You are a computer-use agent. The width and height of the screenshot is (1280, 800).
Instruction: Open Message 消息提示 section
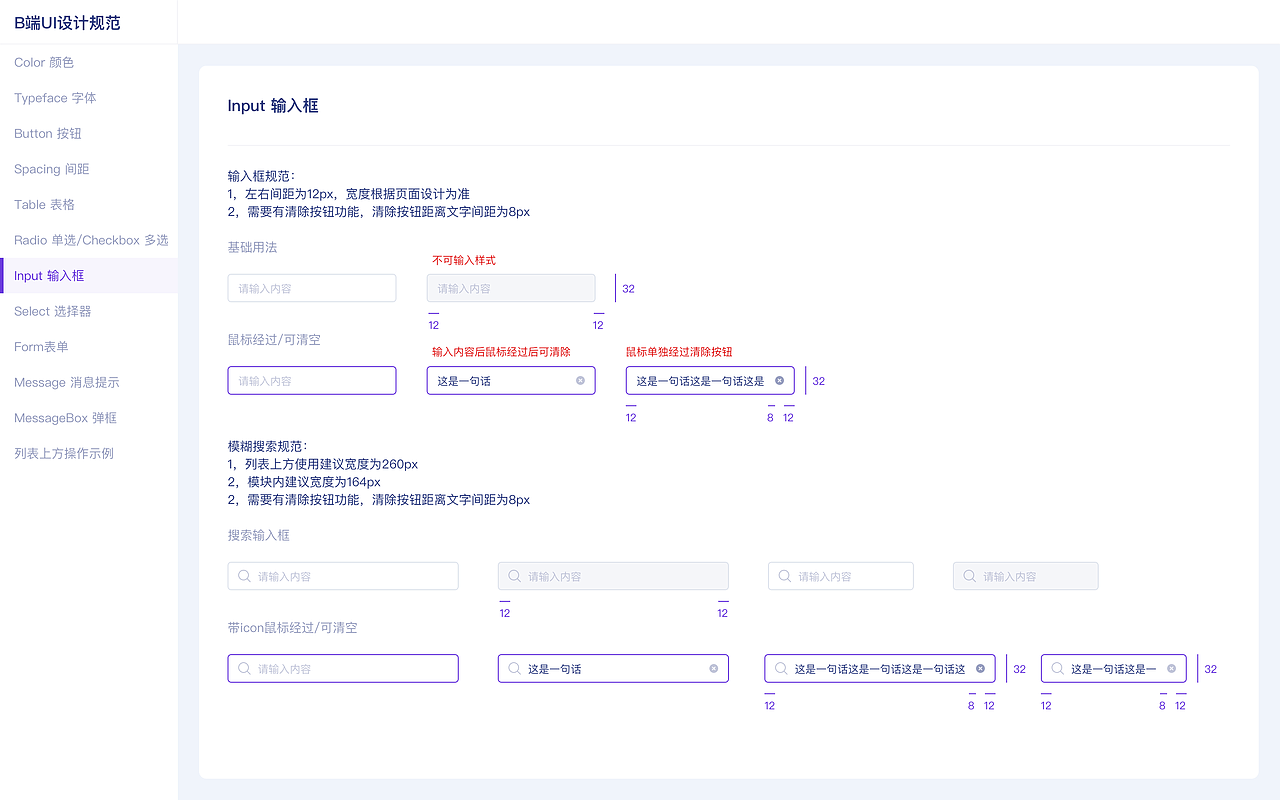[x=89, y=382]
